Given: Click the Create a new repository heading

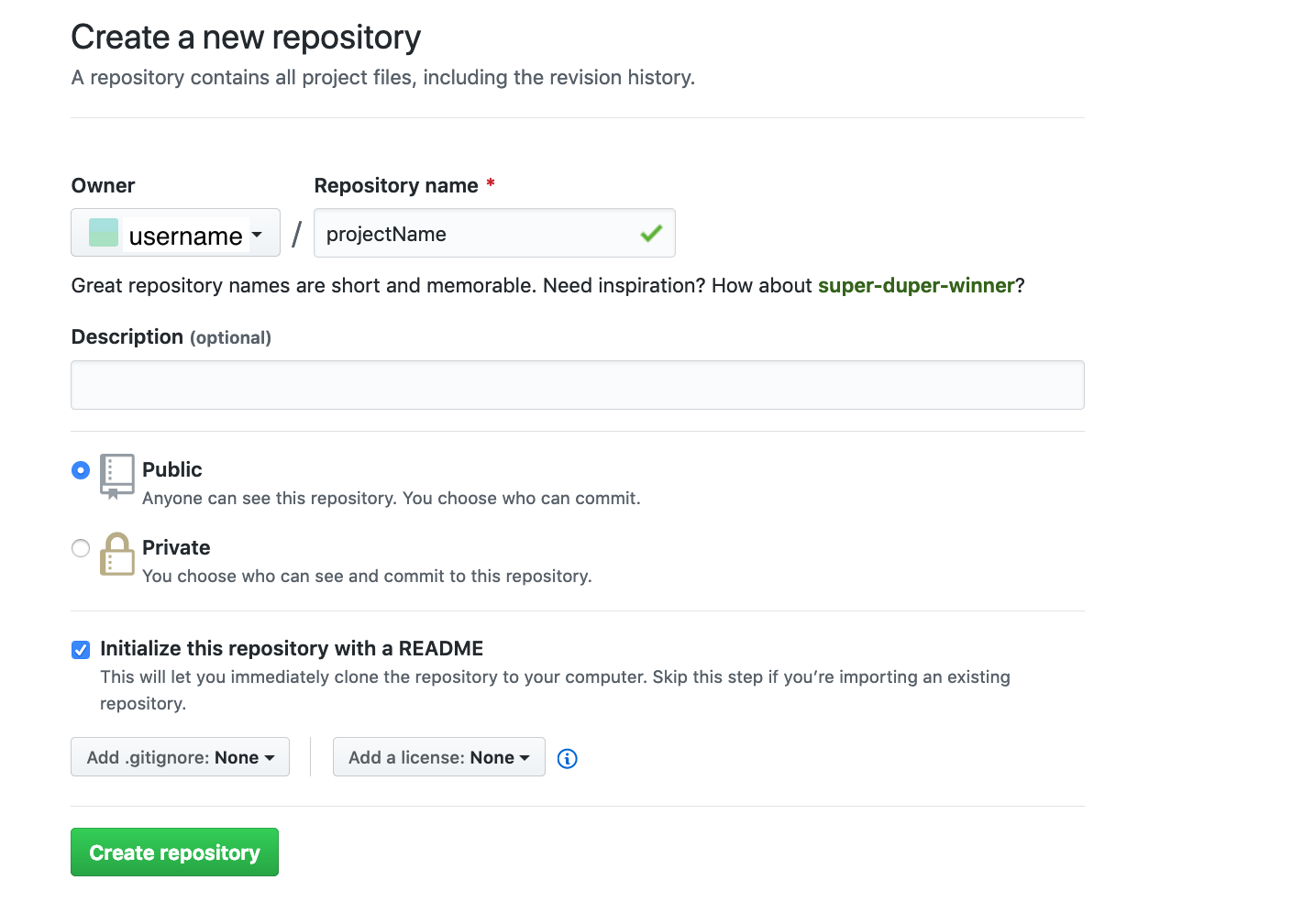Looking at the screenshot, I should [x=246, y=37].
